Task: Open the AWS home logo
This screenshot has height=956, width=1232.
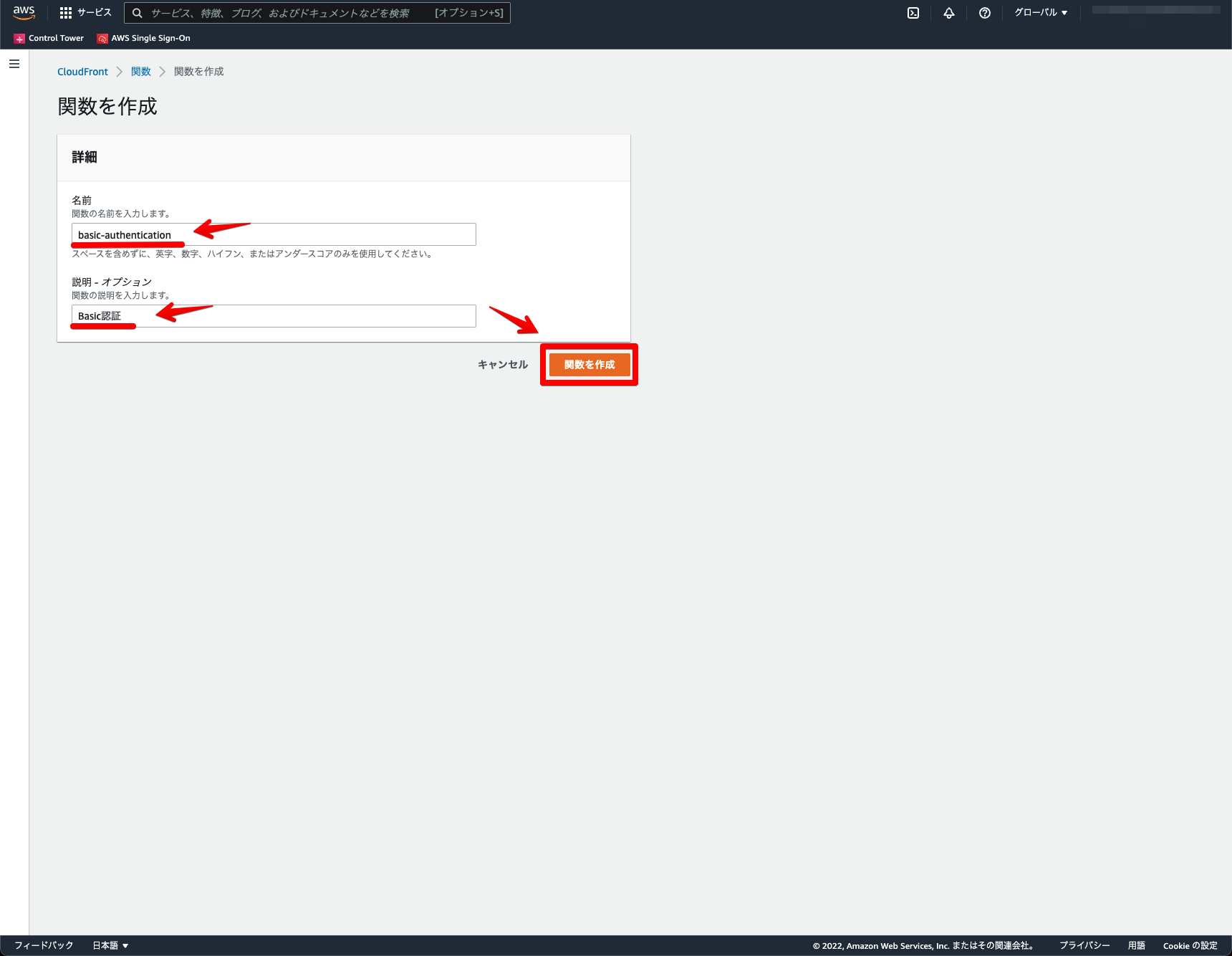Action: 24,12
